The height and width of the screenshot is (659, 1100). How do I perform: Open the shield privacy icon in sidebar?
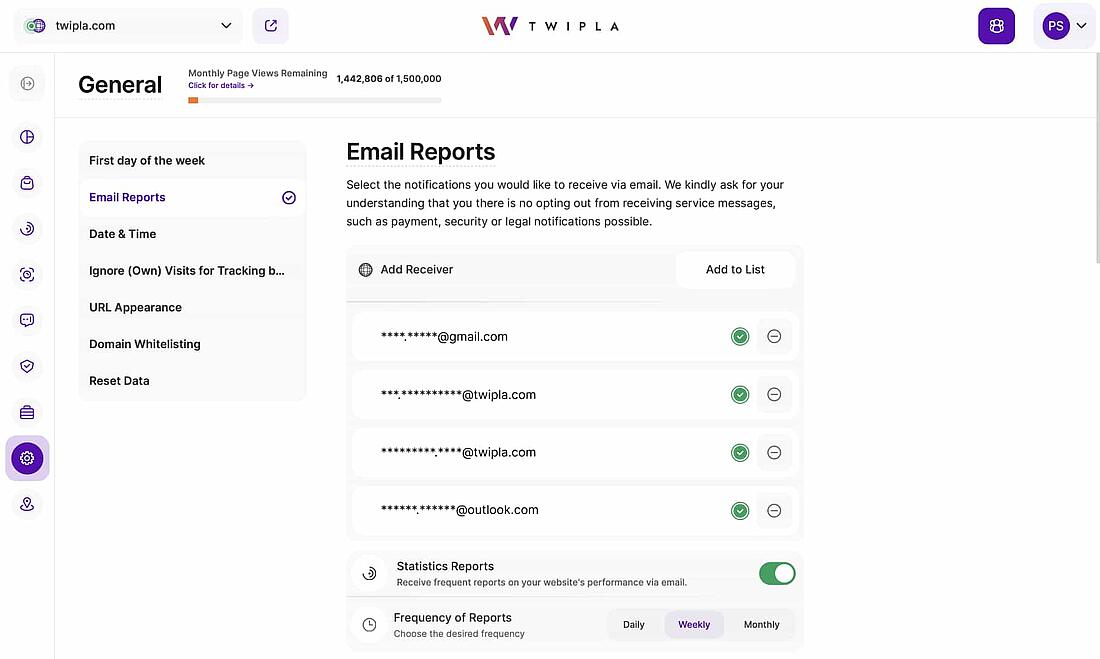click(27, 366)
